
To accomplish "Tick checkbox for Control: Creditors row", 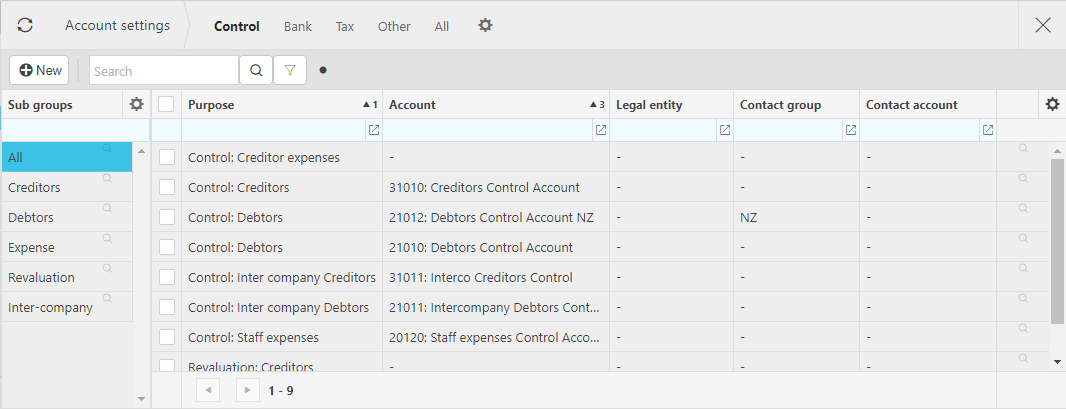I will click(167, 187).
